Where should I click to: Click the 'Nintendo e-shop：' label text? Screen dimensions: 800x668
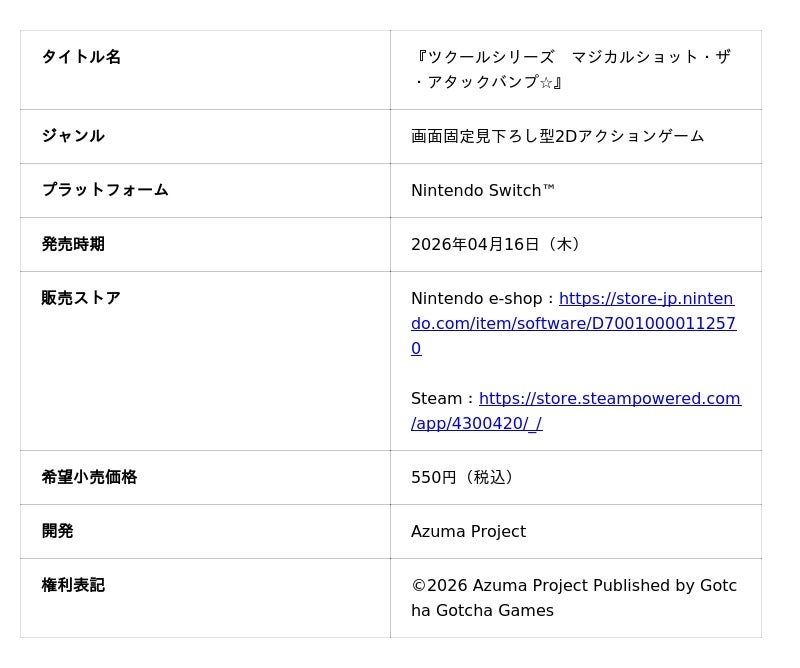484,298
